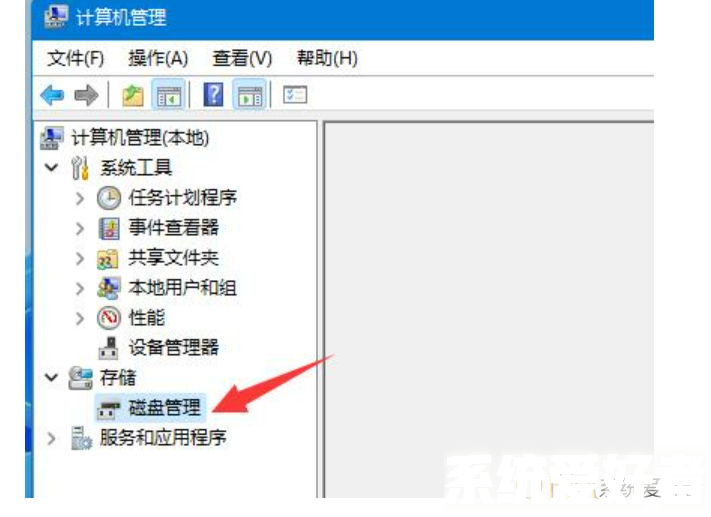Expand 服务和应用程序 node

[x=52, y=438]
